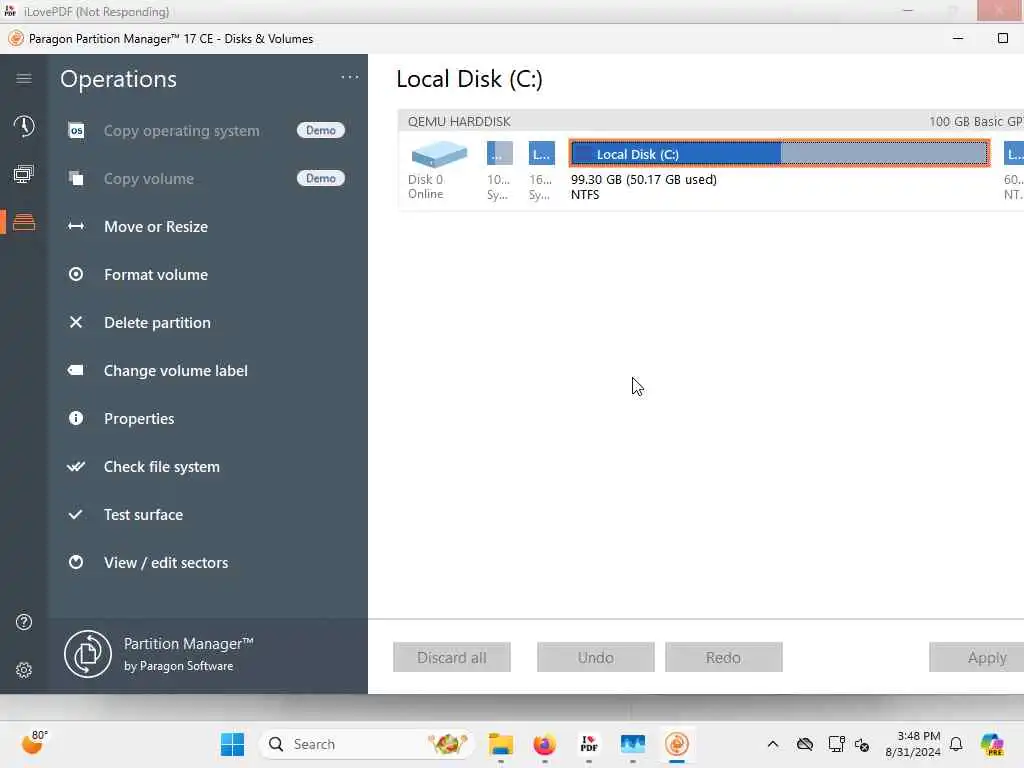Click the Change volume label tag icon

76,370
